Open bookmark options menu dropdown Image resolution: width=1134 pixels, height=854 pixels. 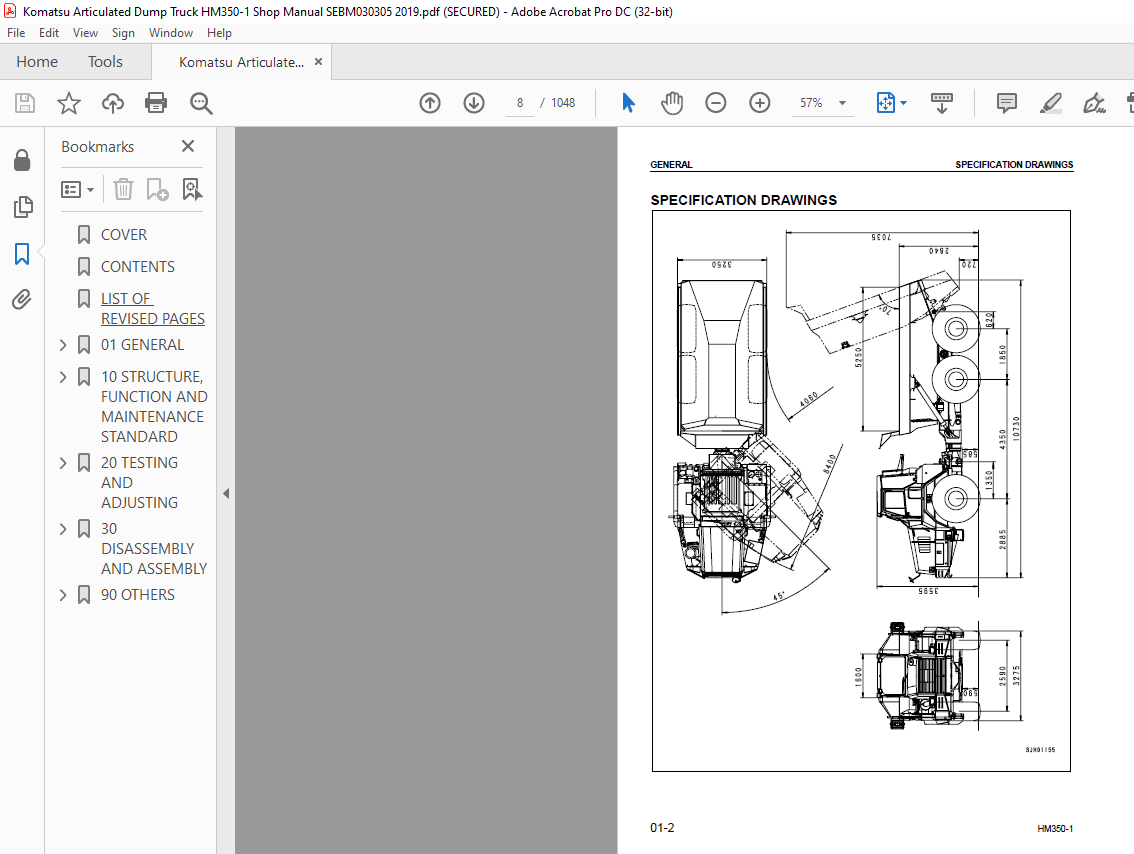(77, 189)
